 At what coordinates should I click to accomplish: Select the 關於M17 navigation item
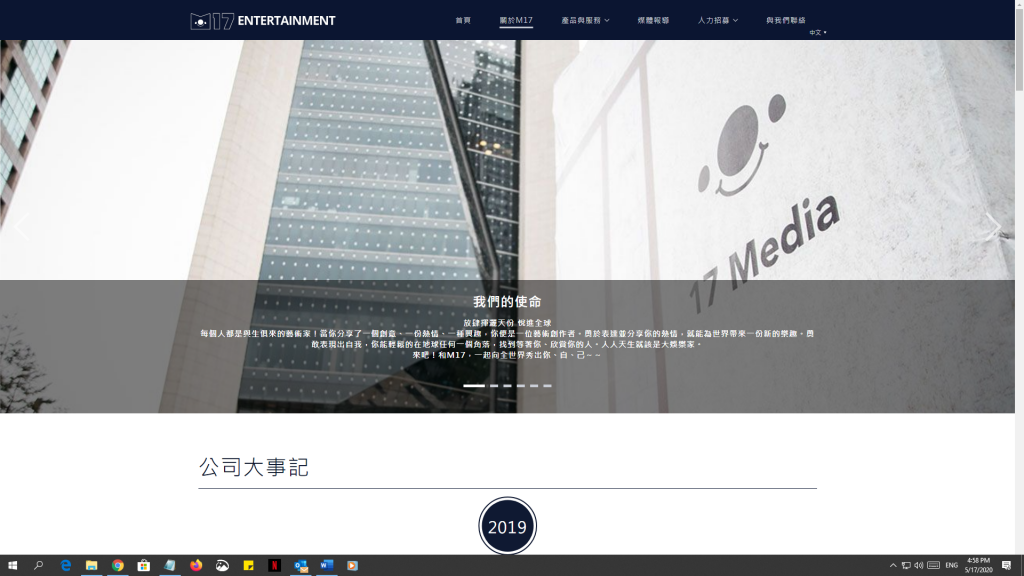point(516,20)
